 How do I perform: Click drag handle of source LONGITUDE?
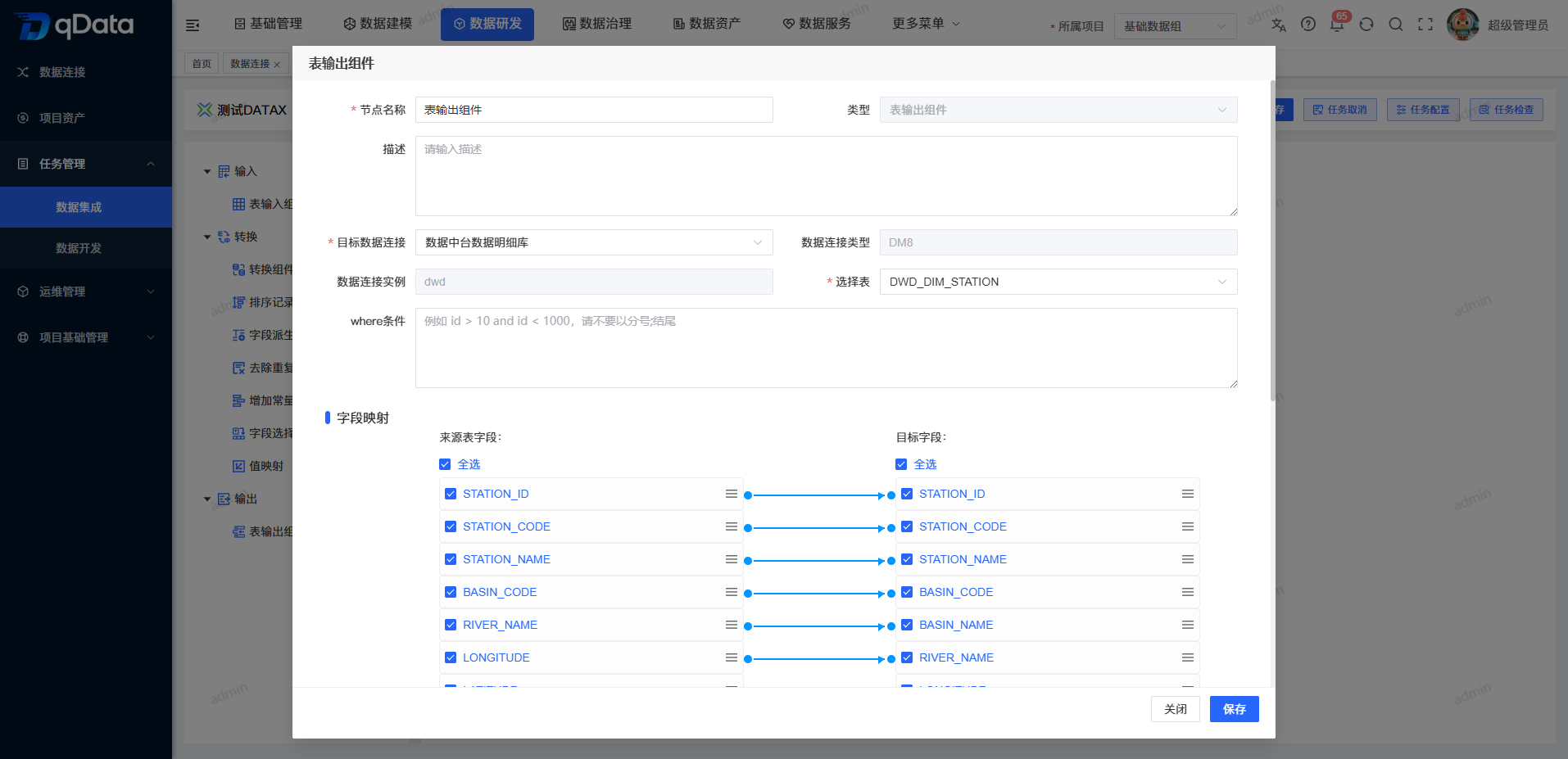(x=732, y=657)
